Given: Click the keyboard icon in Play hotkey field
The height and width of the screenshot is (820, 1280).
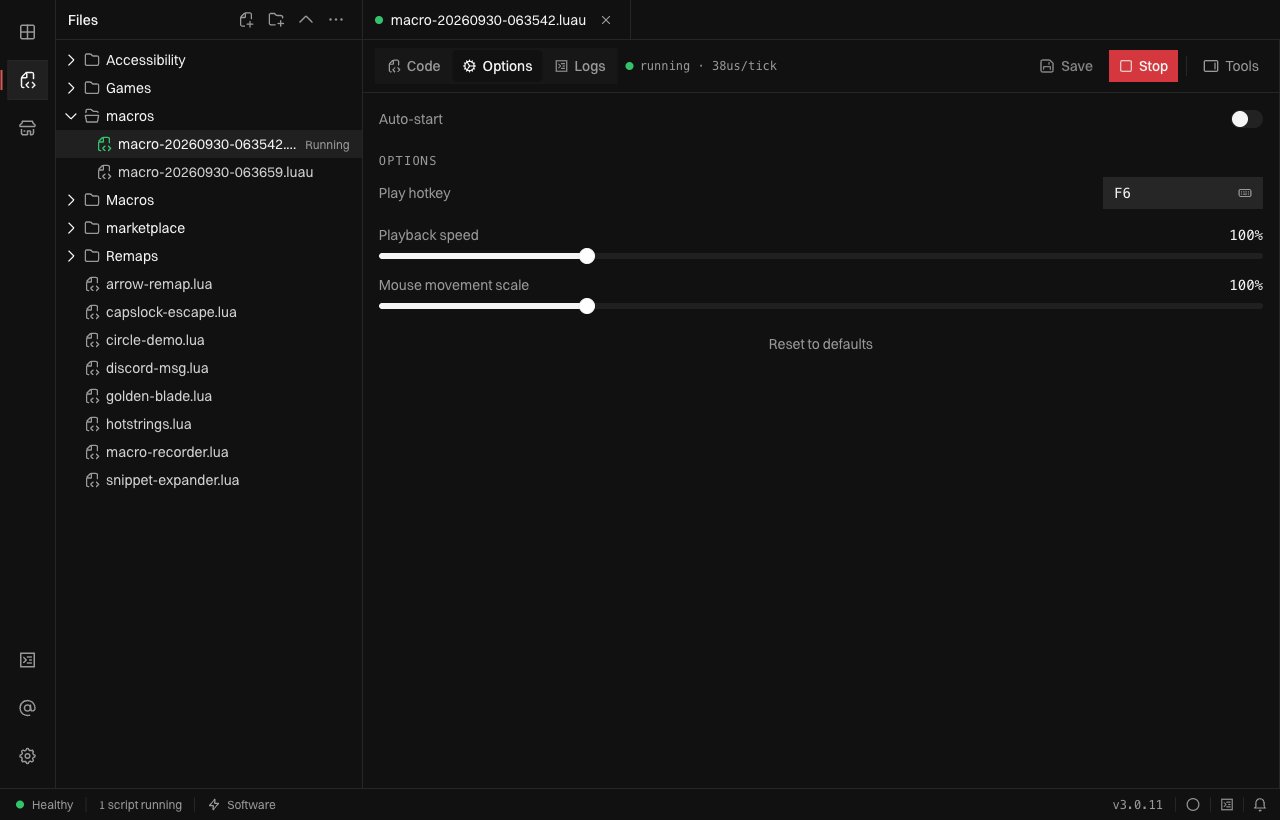Looking at the screenshot, I should (1245, 193).
